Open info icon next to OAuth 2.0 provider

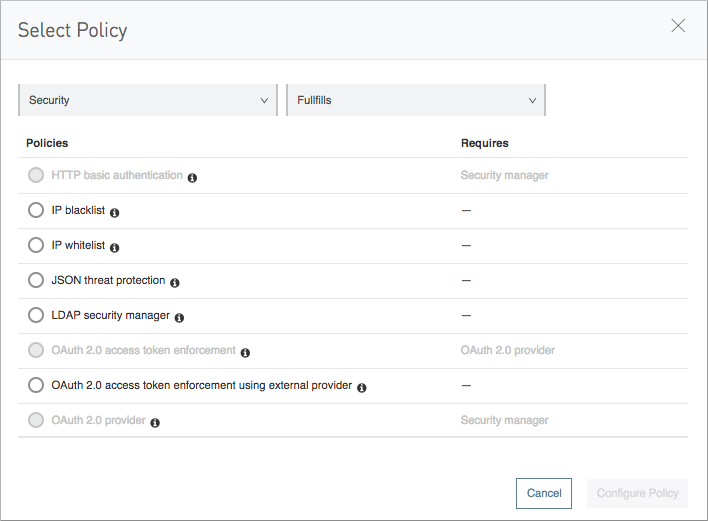pos(155,422)
